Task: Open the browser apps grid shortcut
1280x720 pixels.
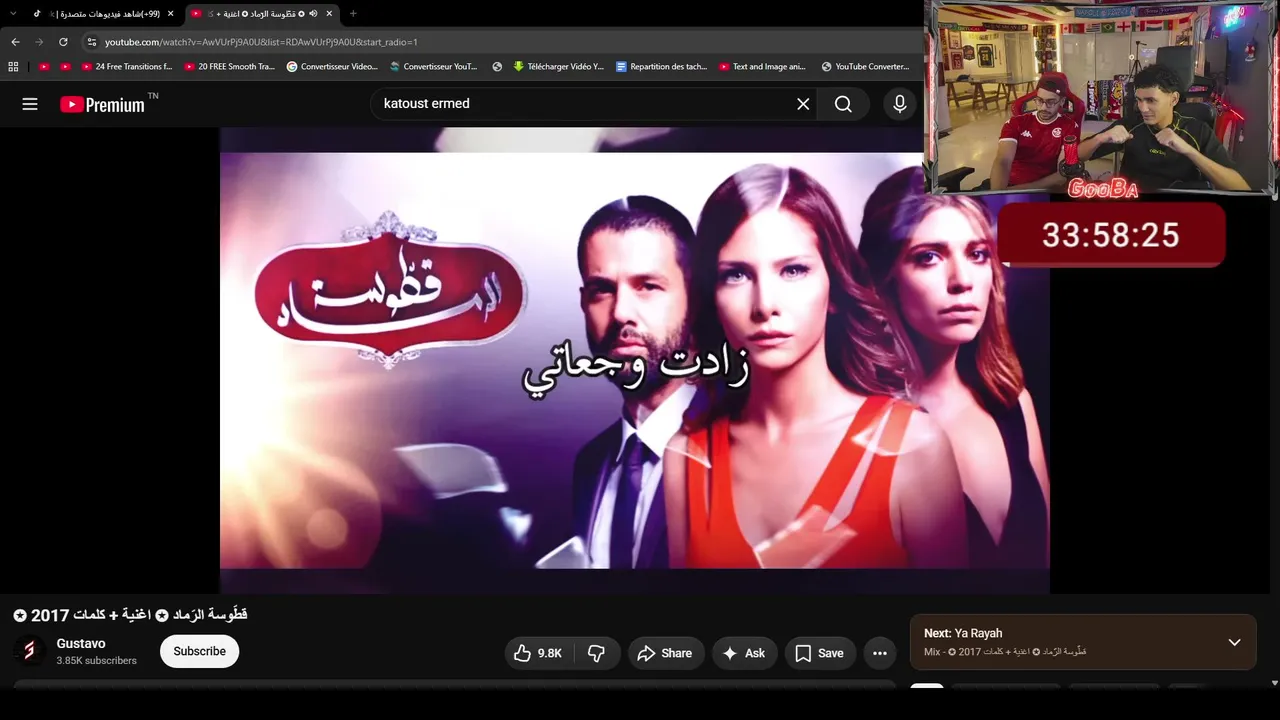Action: pos(13,67)
